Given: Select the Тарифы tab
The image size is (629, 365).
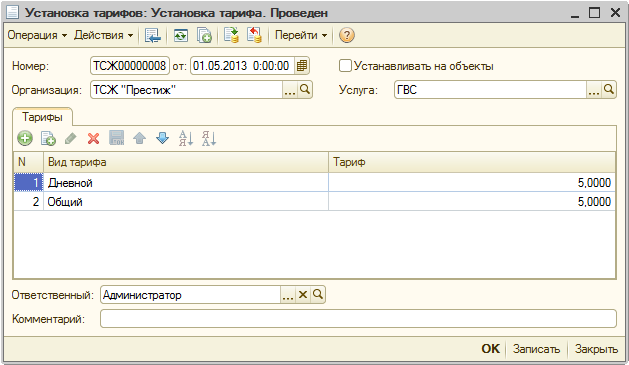Looking at the screenshot, I should tap(43, 117).
